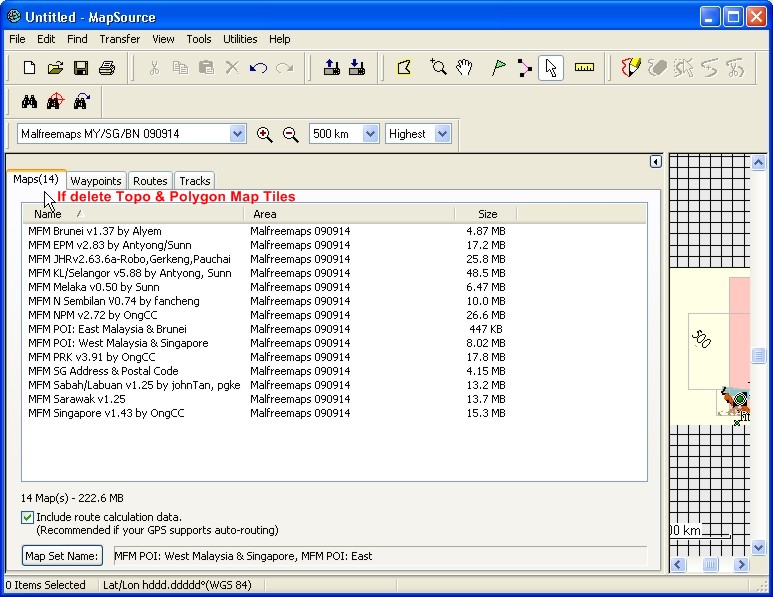Select the Maps(14) tab
773x597 pixels.
(x=35, y=179)
